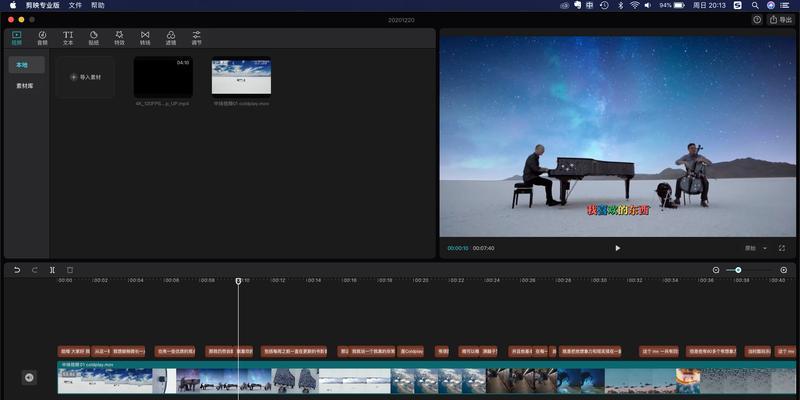Select the black 04:10 mp4 clip thumbnail
Image resolution: width=800 pixels, height=400 pixels.
(x=163, y=77)
